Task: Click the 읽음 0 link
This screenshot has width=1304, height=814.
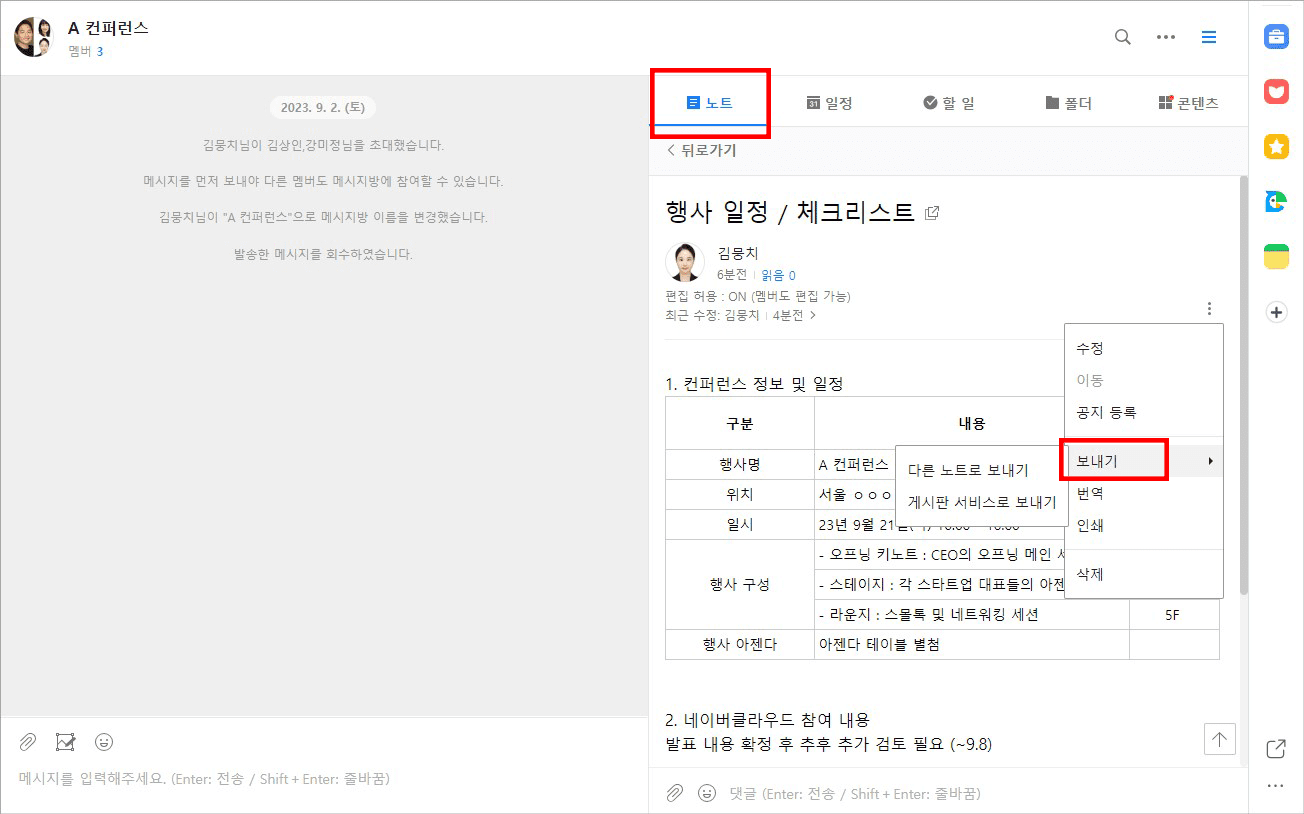Action: click(778, 274)
